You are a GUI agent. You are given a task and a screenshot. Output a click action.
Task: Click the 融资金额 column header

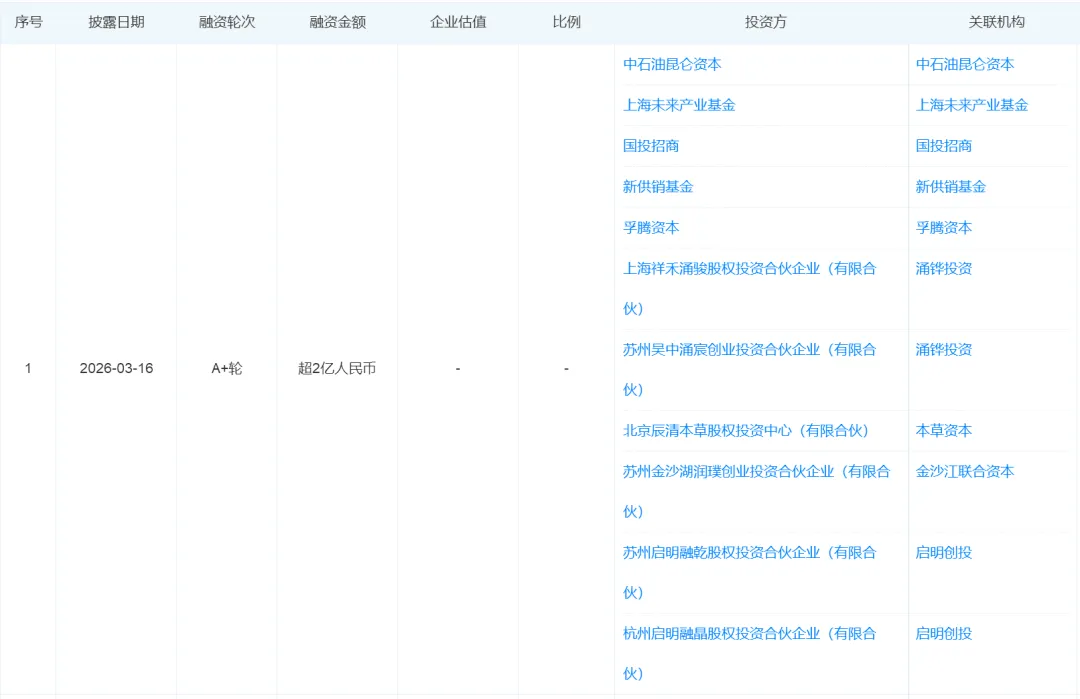(337, 22)
